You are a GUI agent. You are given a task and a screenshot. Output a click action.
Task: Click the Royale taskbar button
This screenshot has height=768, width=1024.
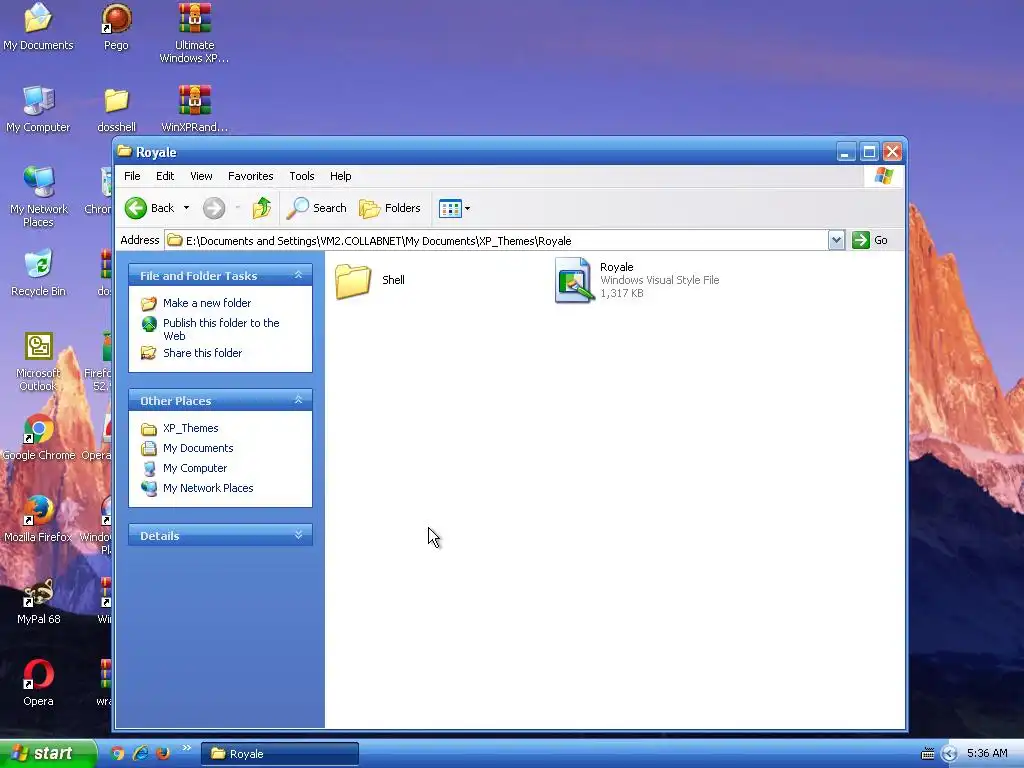click(x=280, y=754)
